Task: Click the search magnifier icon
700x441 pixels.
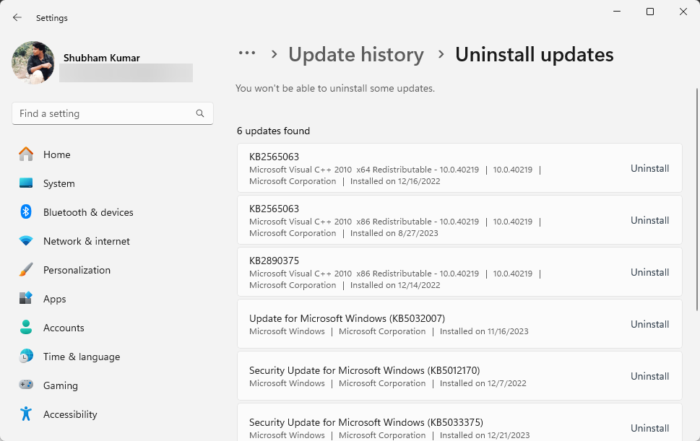Action: click(200, 114)
